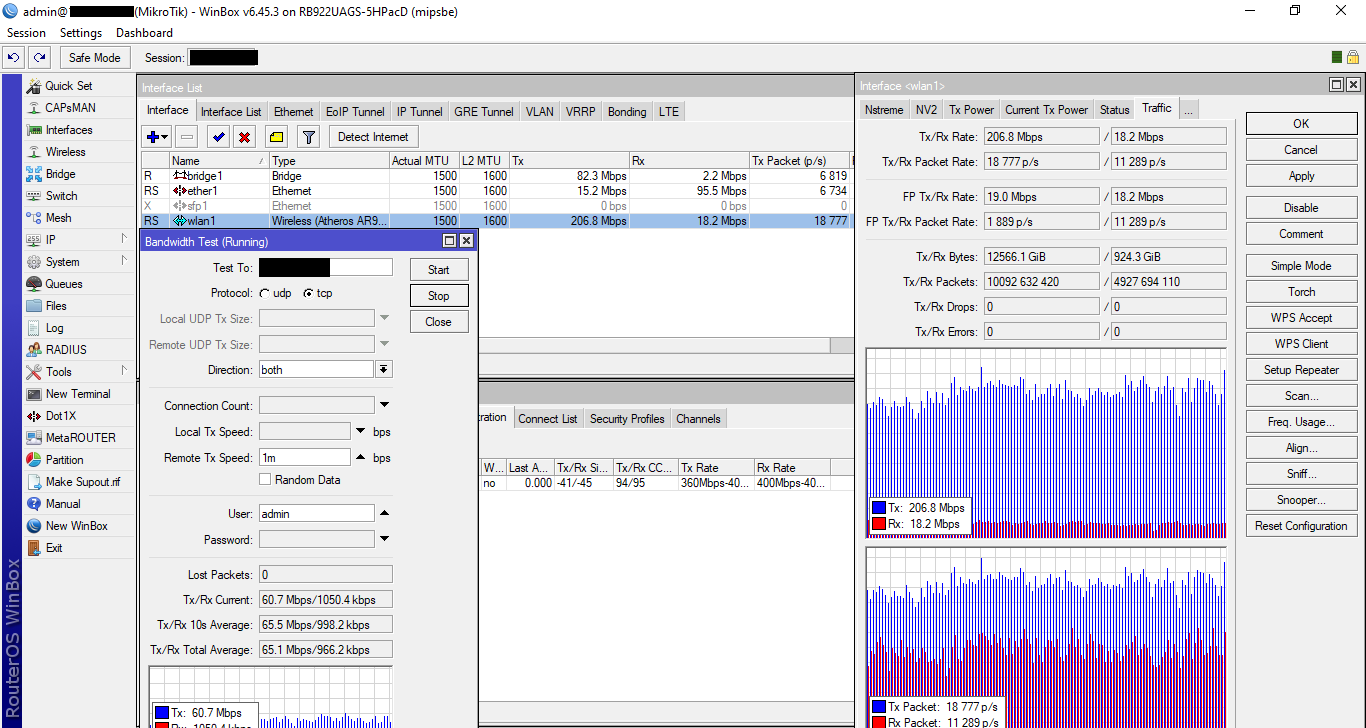The width and height of the screenshot is (1366, 728).
Task: Click the red Rx swatch beside 18.2 Mbps
Action: 878,524
